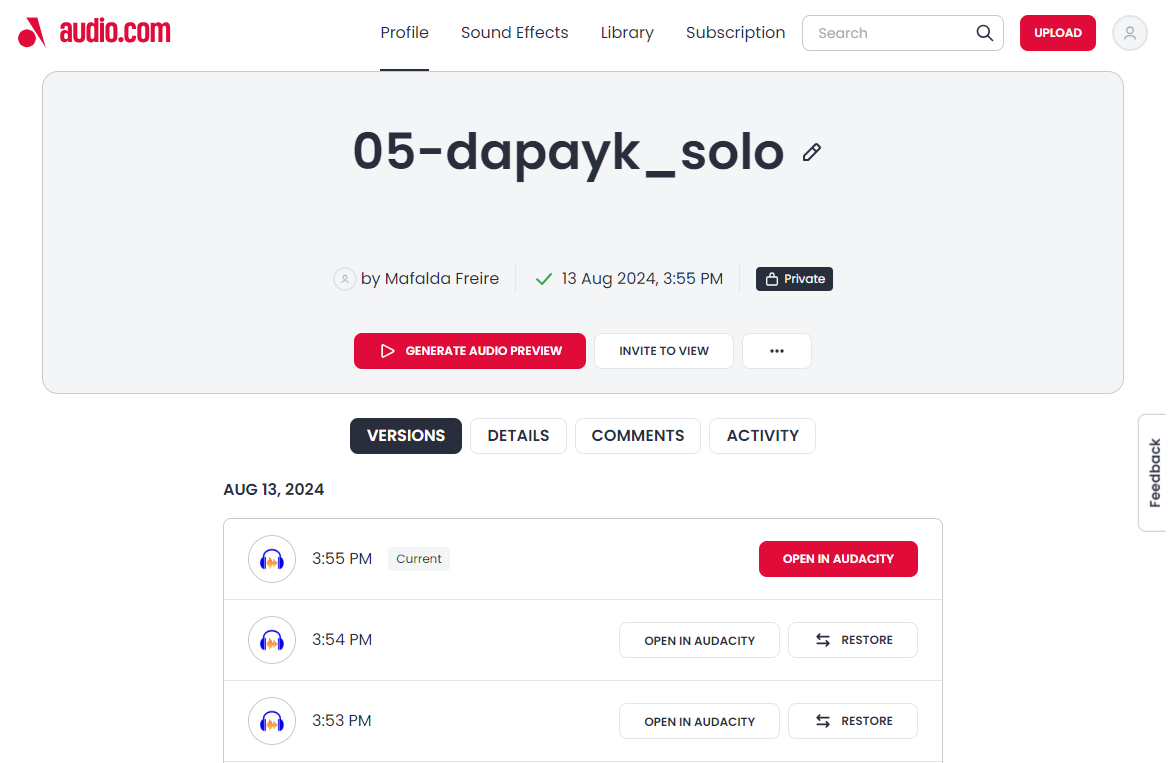Click the audio.com logo
Image resolution: width=1168 pixels, height=763 pixels.
coord(94,33)
